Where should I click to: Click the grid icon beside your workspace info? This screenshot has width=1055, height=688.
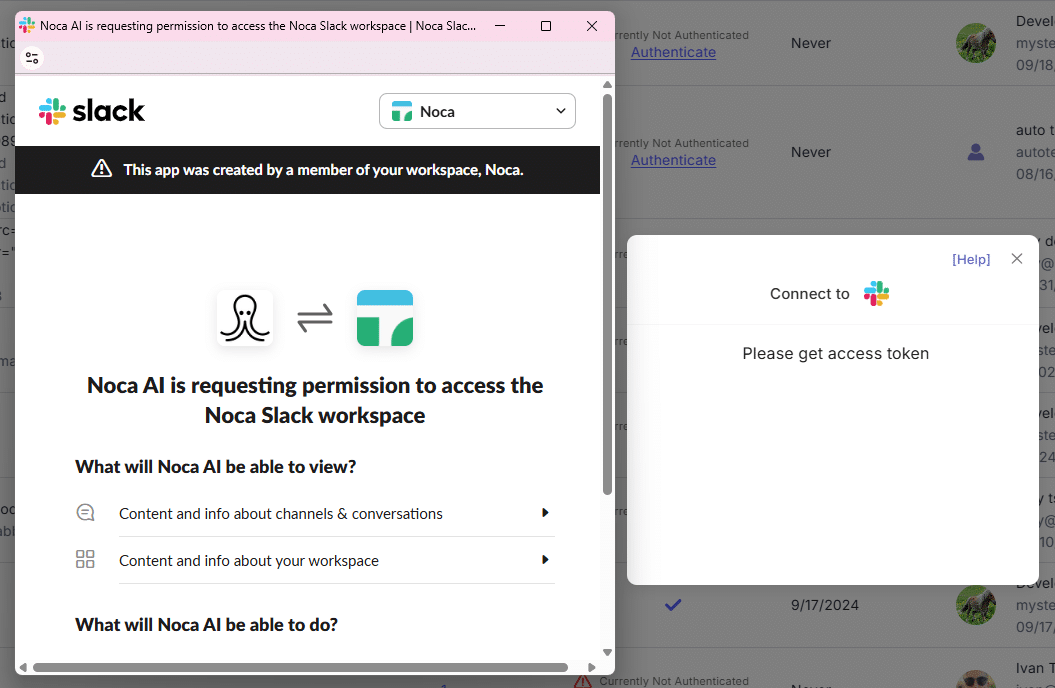(x=85, y=560)
